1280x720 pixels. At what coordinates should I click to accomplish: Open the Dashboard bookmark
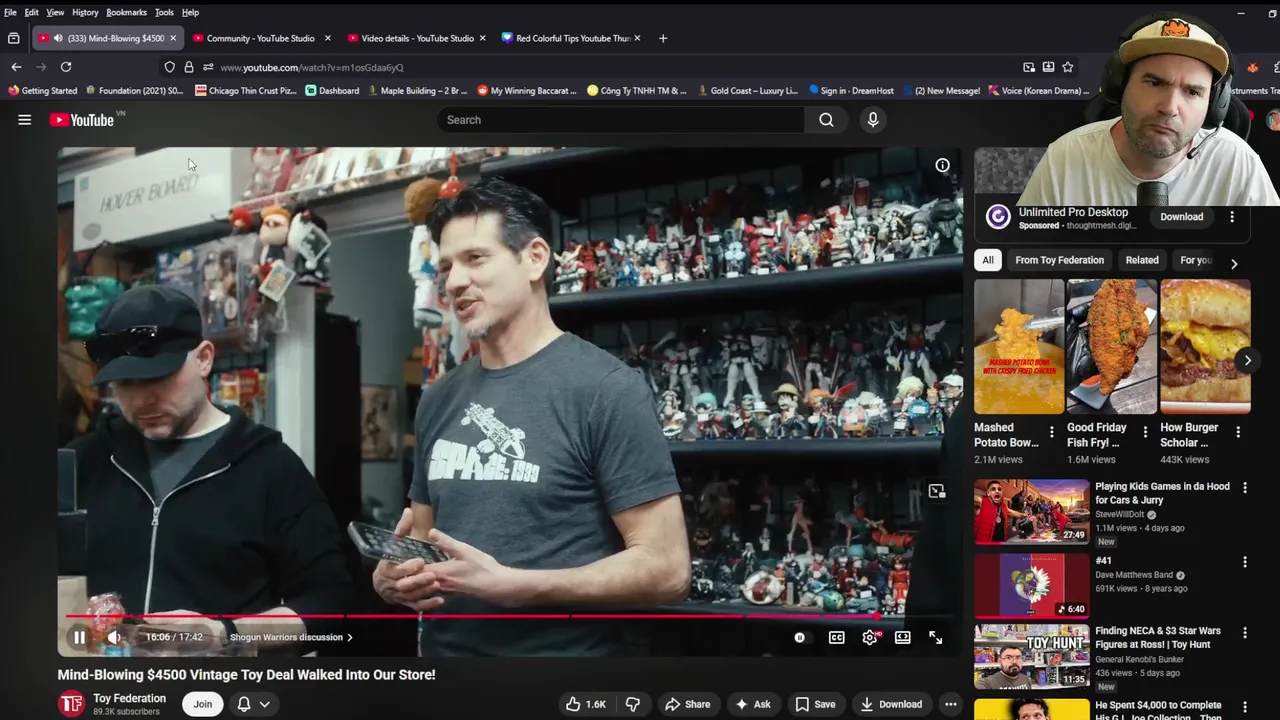point(332,91)
